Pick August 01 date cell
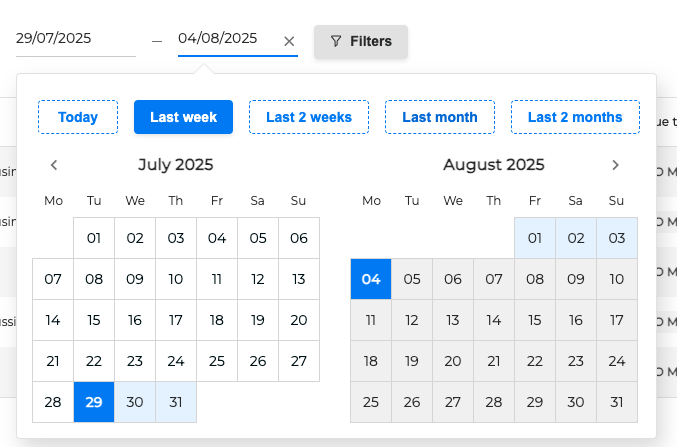The image size is (677, 447). coord(535,238)
